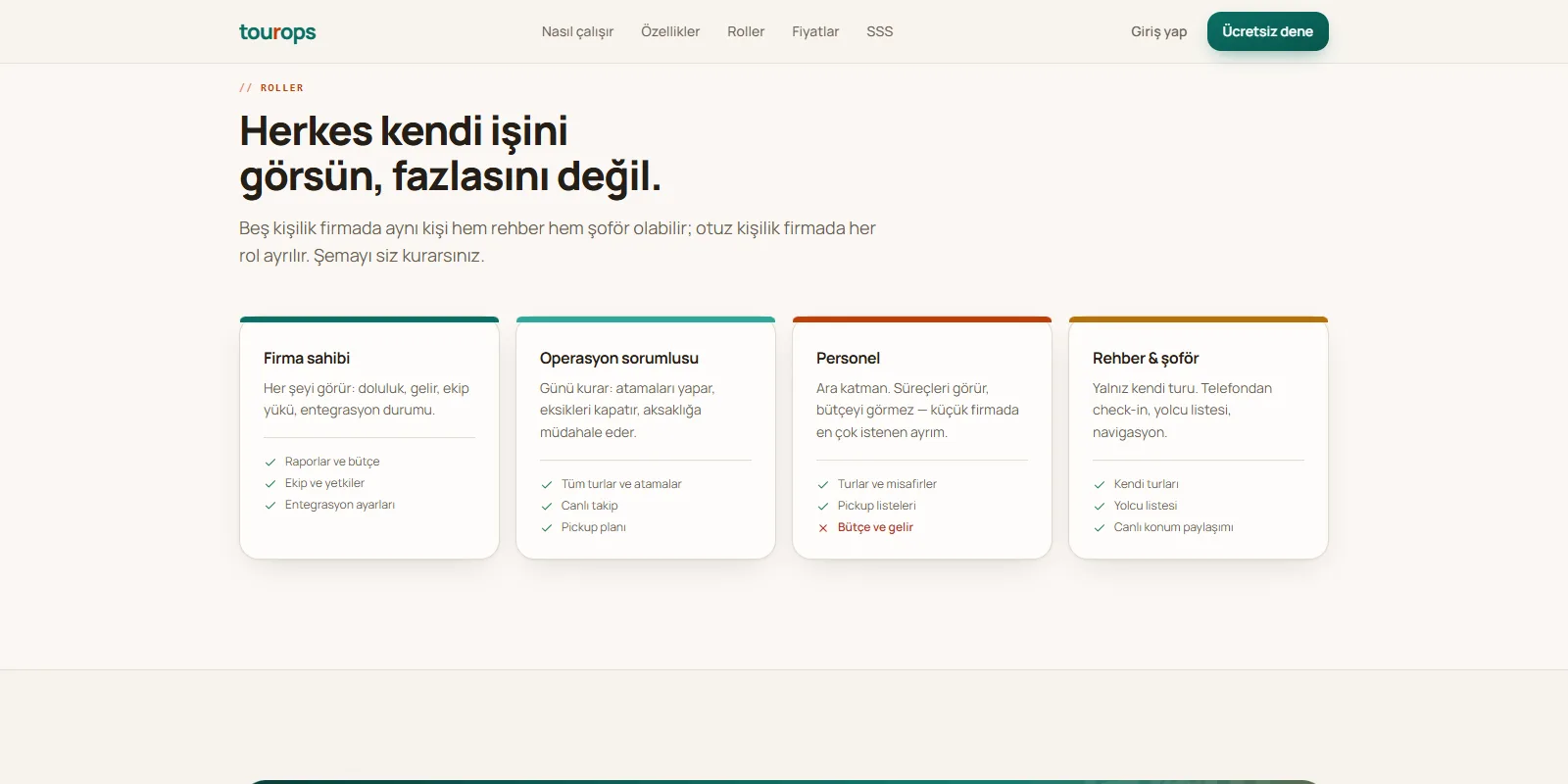Click the Giriş yap link
The height and width of the screenshot is (784, 1568).
pos(1158,31)
